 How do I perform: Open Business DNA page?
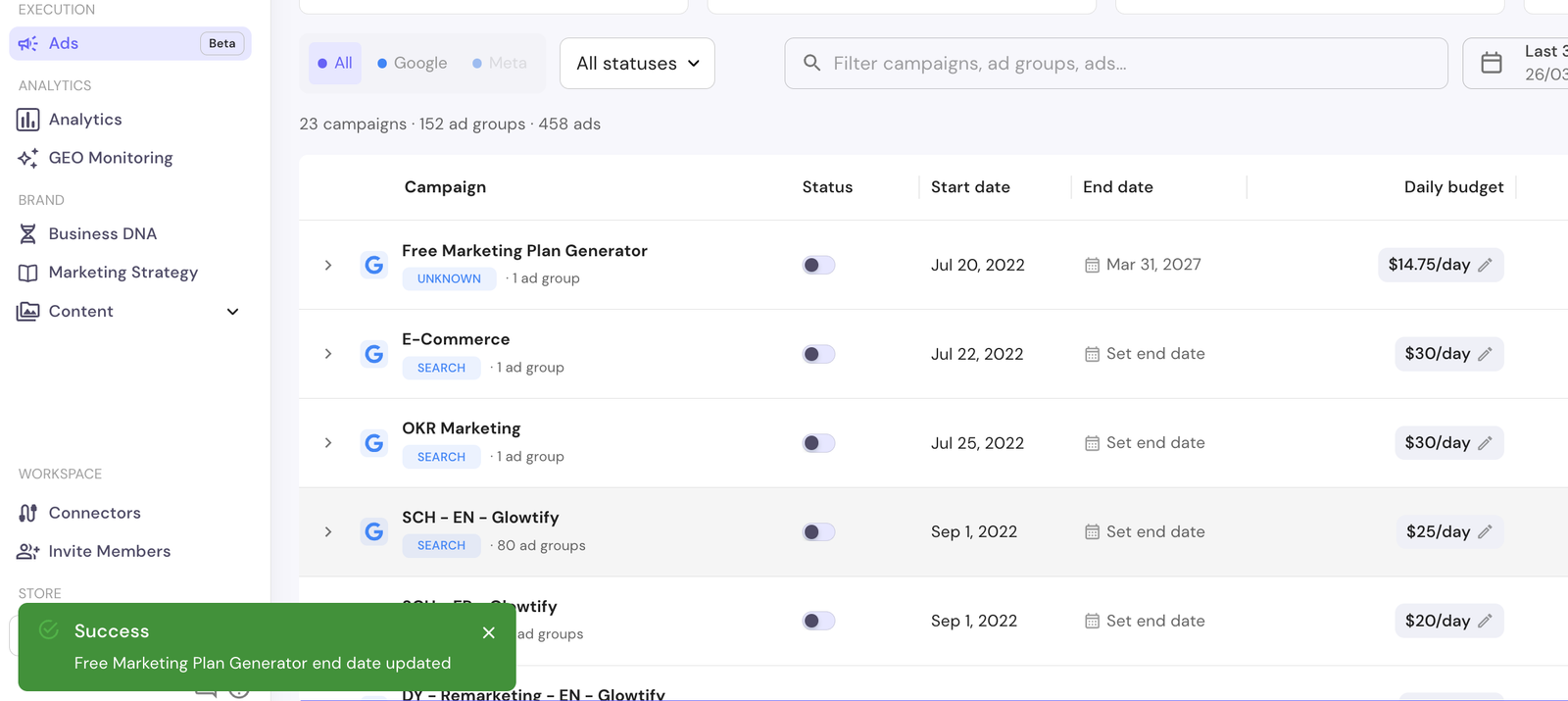tap(103, 234)
